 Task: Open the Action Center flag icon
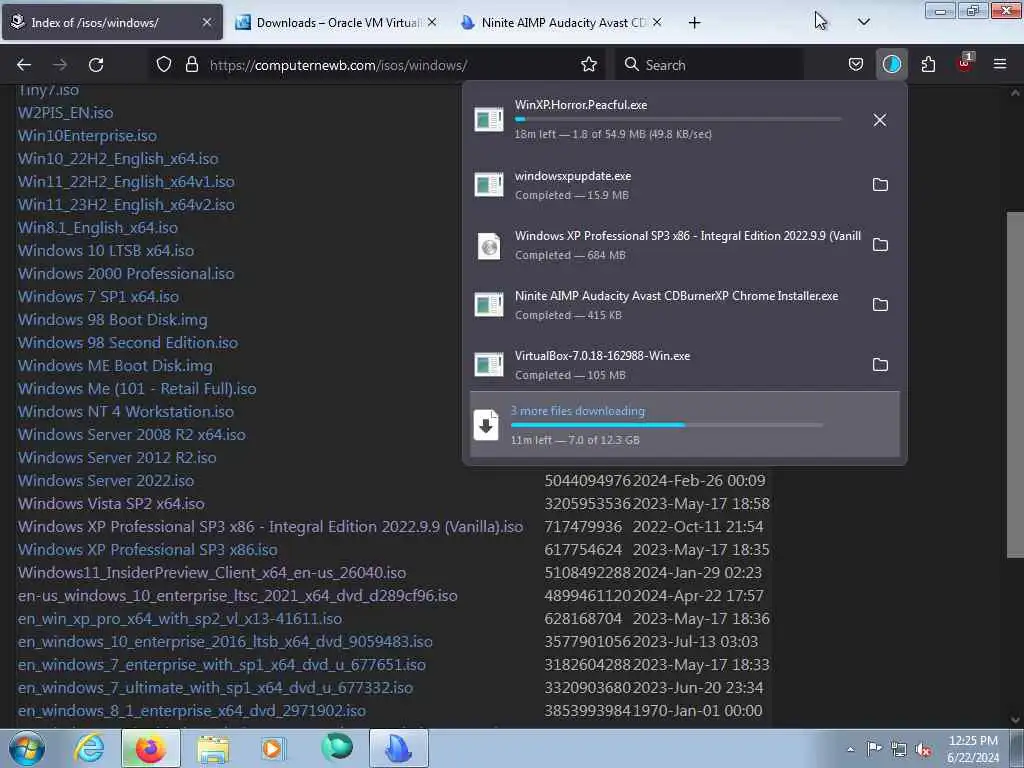[x=874, y=748]
